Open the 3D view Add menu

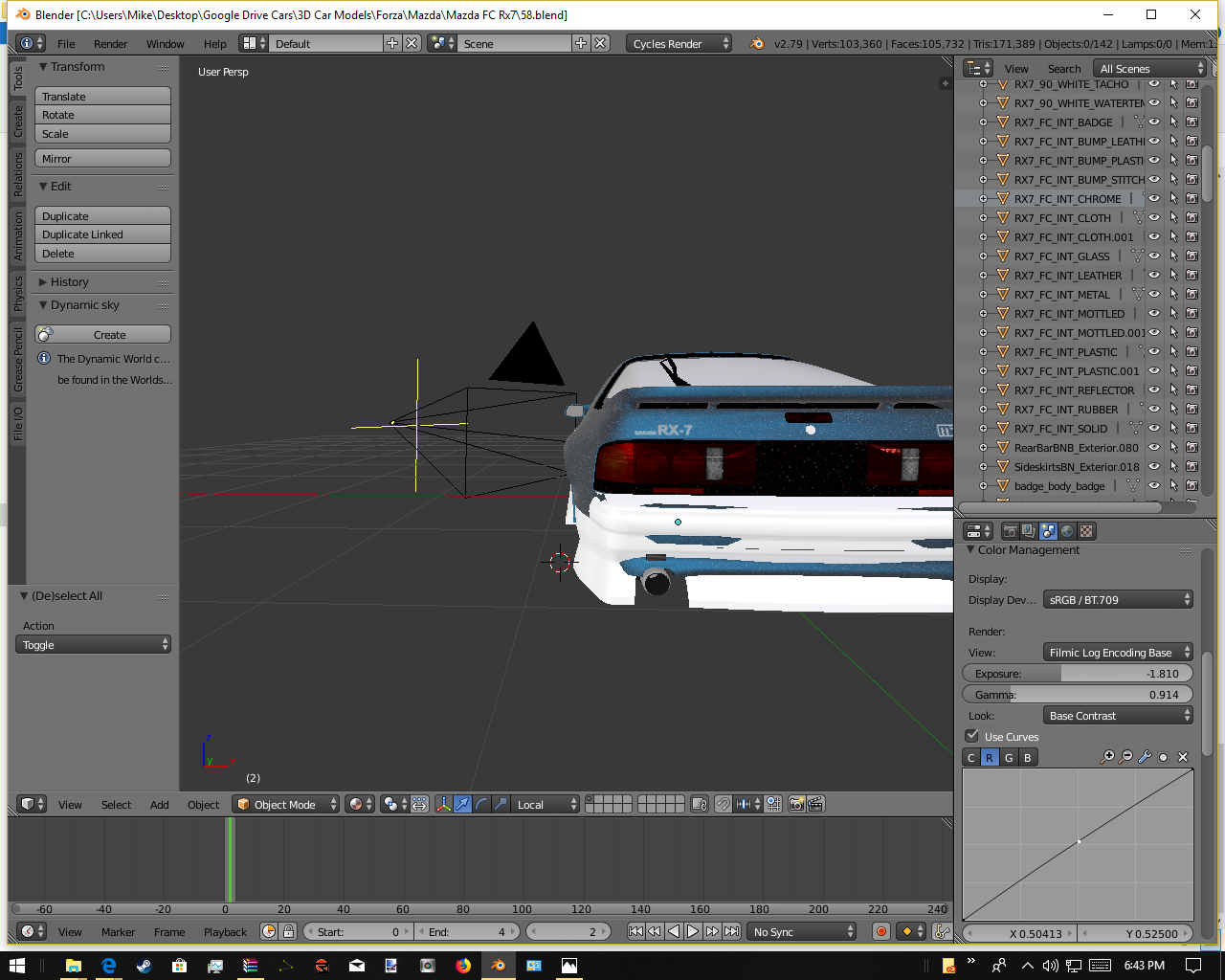160,805
